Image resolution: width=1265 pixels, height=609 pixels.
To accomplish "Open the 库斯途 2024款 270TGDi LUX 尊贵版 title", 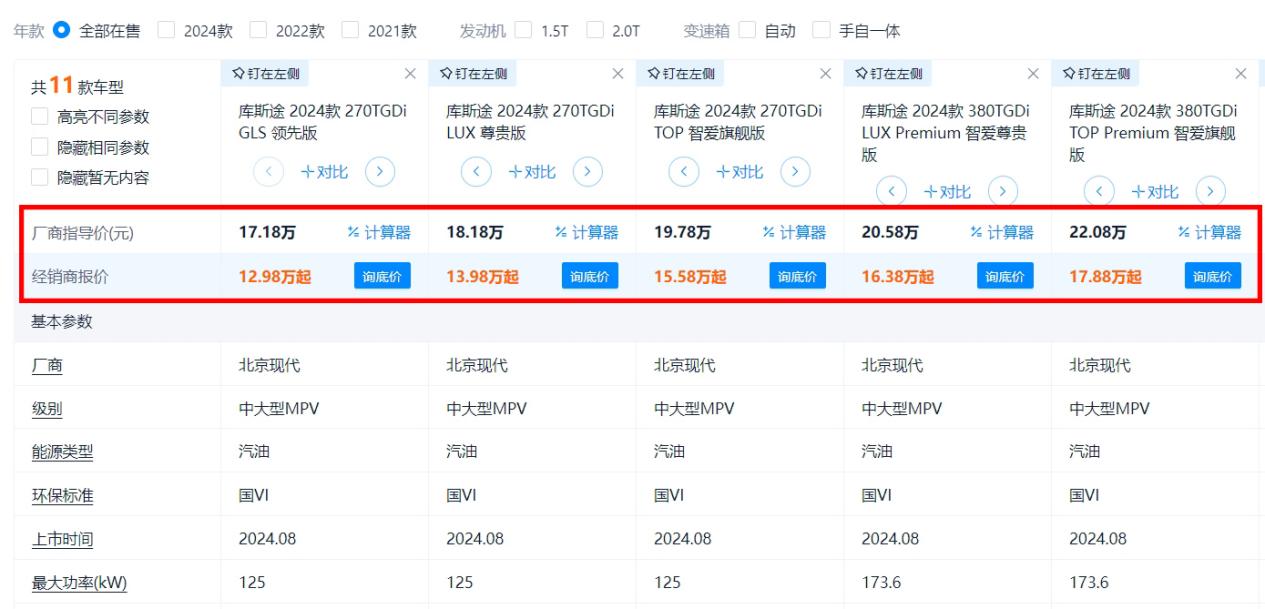I will (530, 122).
